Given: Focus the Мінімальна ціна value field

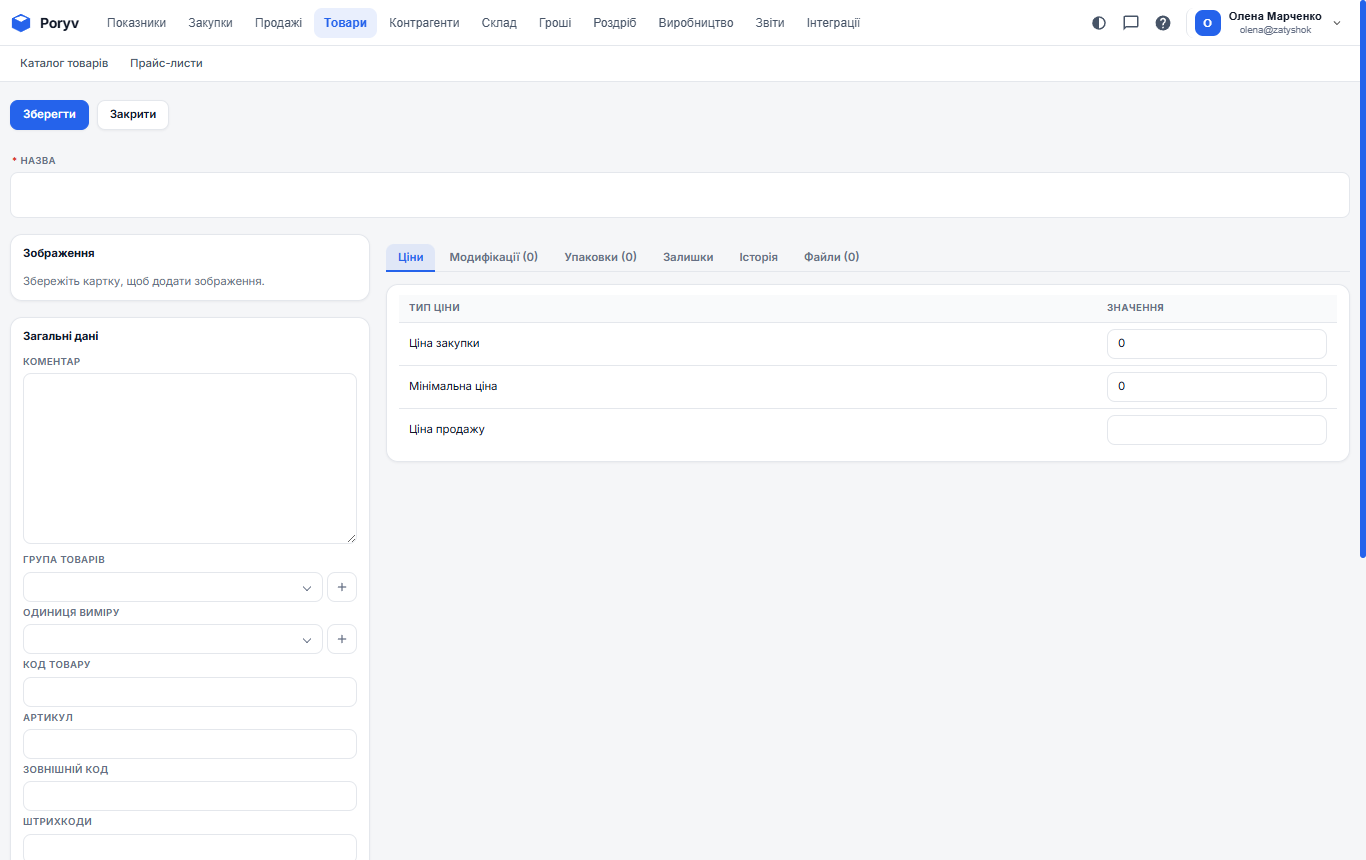Looking at the screenshot, I should (1217, 387).
